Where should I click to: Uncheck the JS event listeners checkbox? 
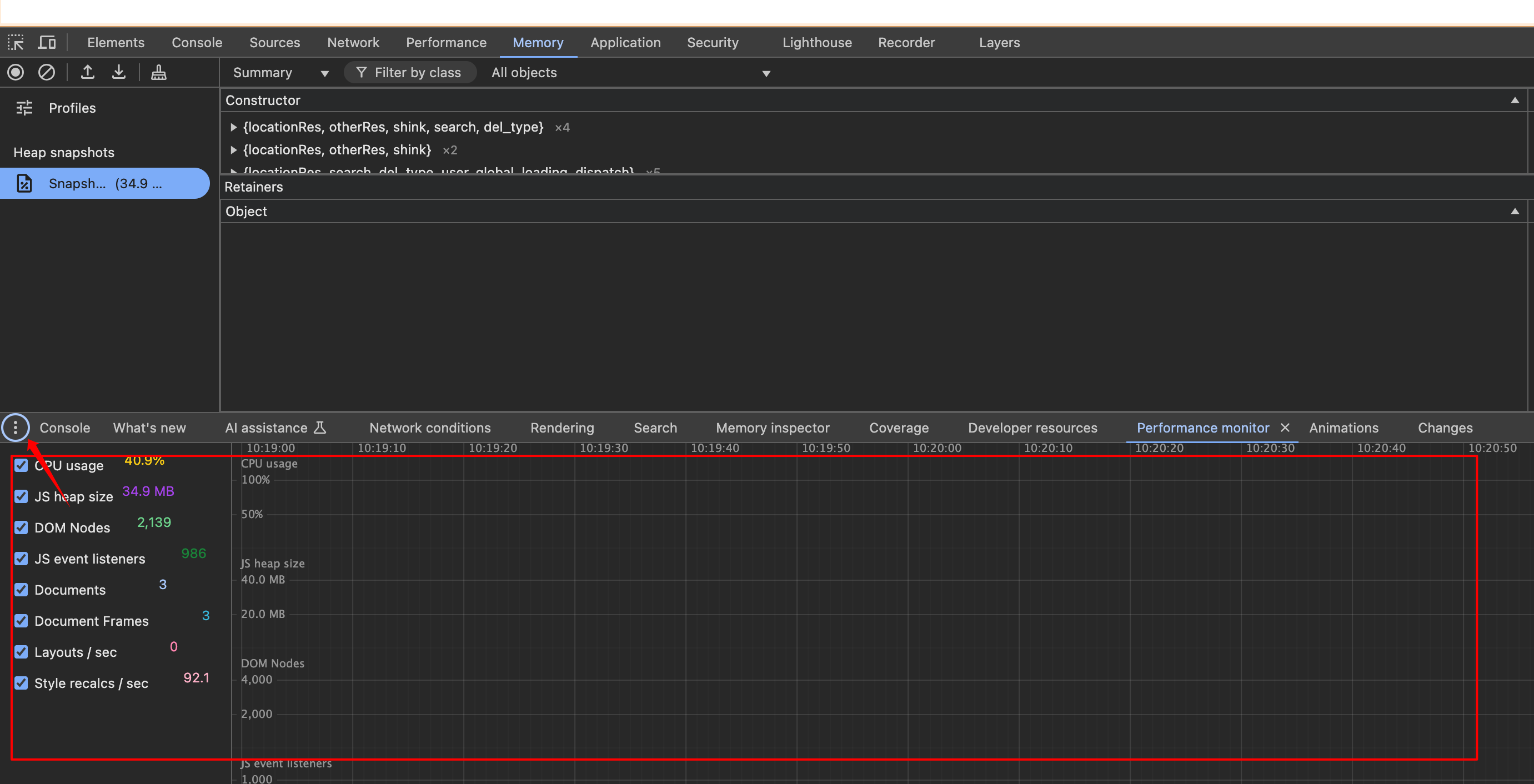22,559
